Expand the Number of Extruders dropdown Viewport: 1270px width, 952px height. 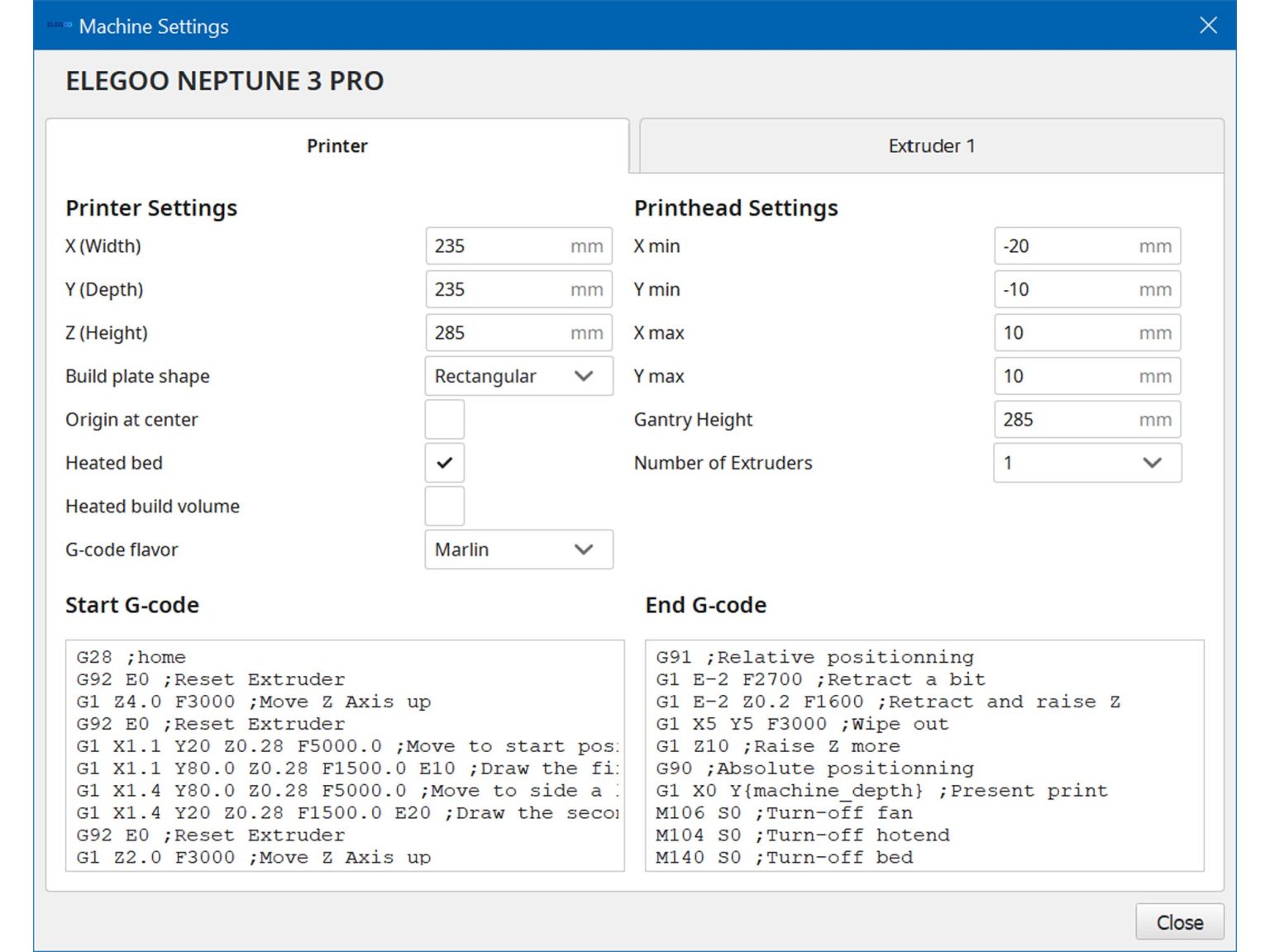[x=1086, y=463]
